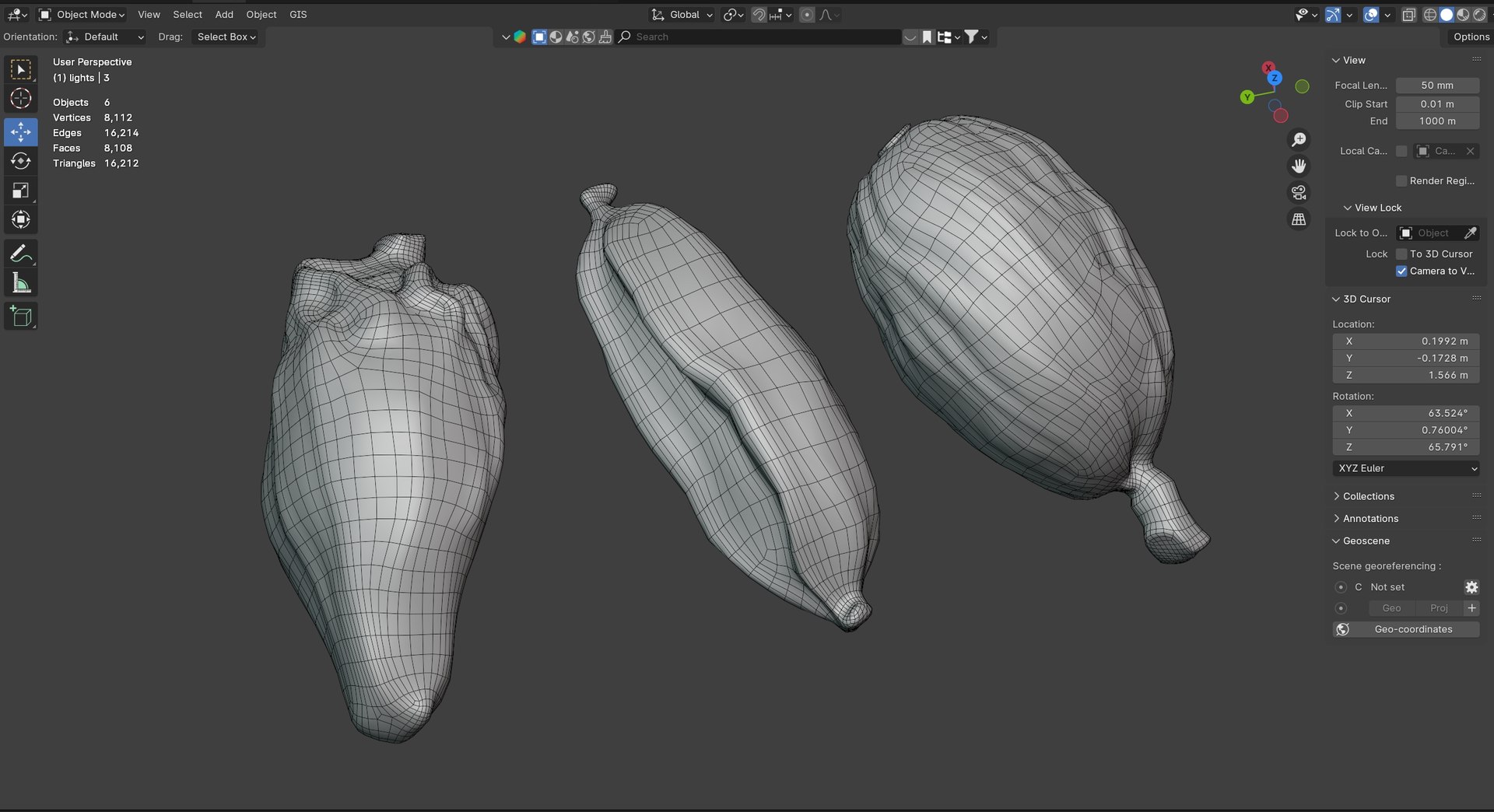
Task: Open the Drag Select Box dropdown
Action: coord(225,37)
